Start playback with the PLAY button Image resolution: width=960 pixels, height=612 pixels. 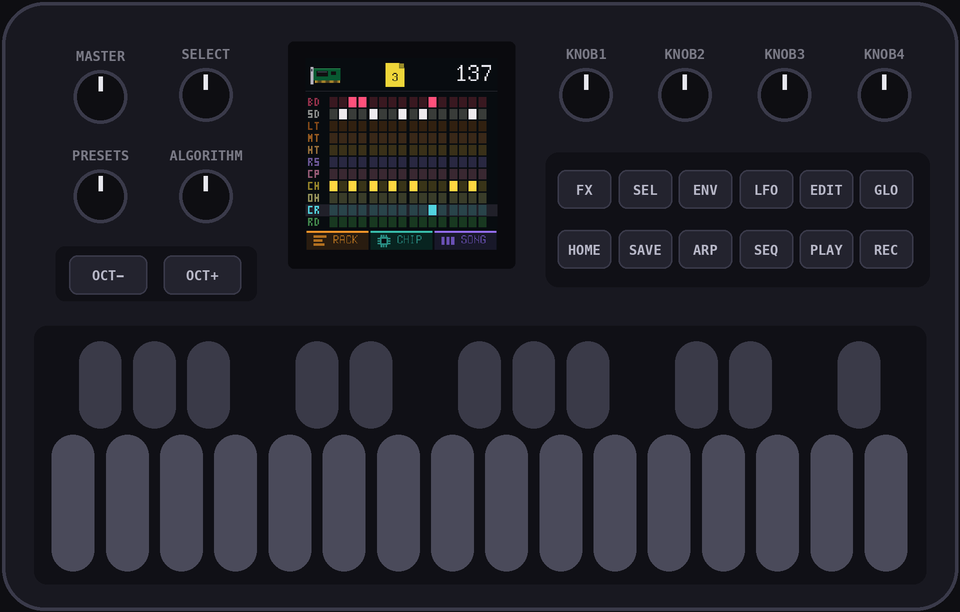826,250
